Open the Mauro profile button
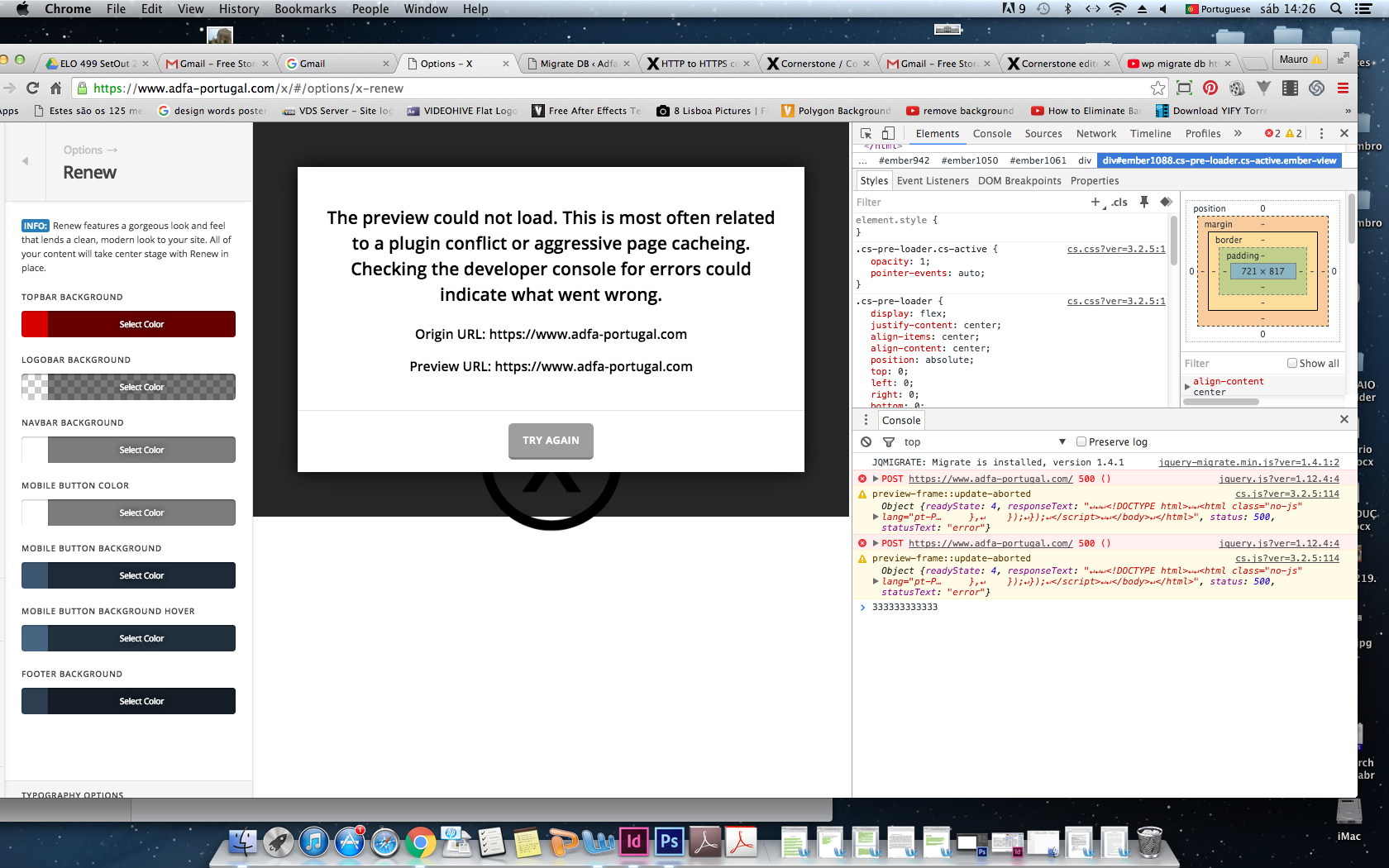 [x=1301, y=60]
